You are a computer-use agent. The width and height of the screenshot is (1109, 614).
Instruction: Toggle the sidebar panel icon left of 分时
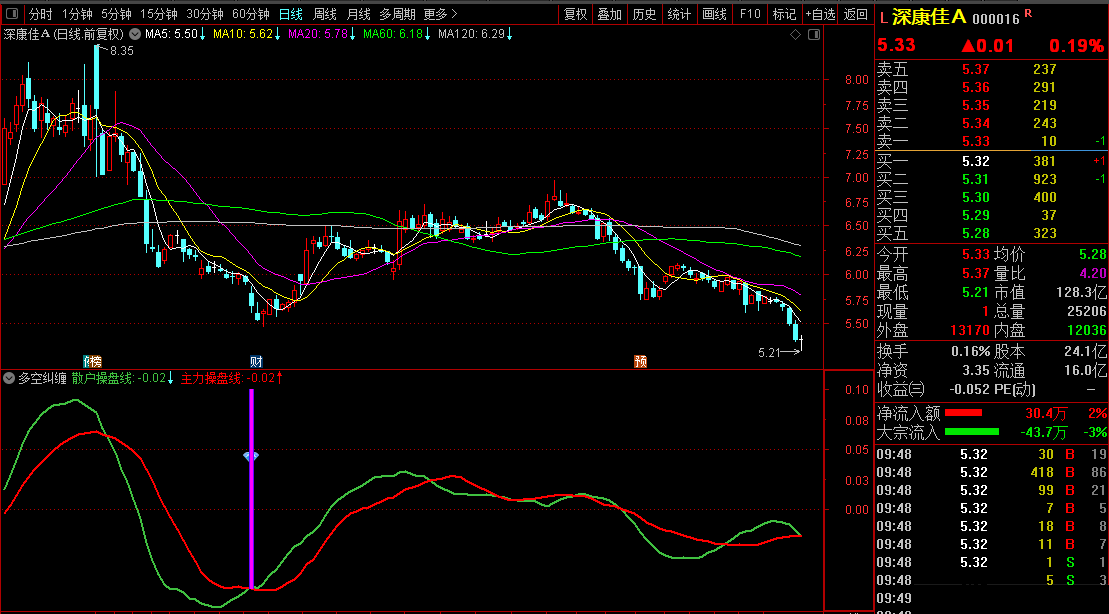point(13,13)
